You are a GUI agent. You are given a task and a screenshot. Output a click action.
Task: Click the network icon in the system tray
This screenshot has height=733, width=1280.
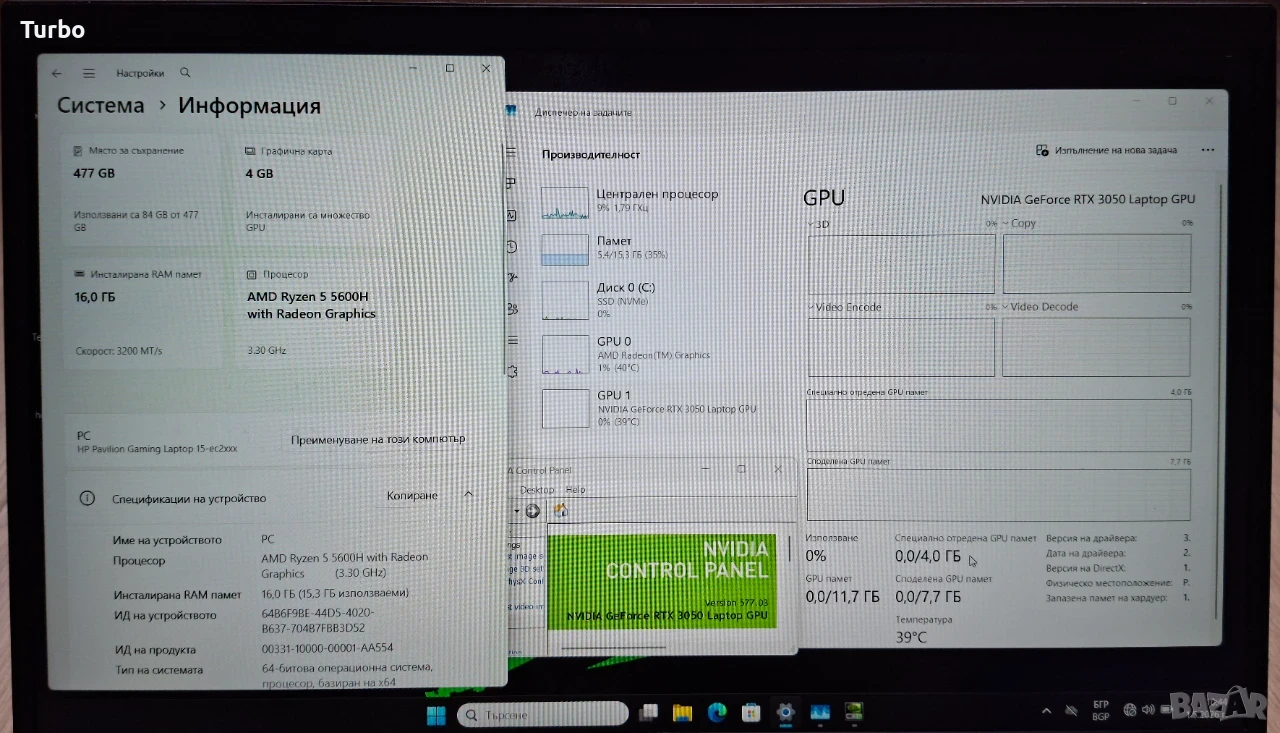1130,710
